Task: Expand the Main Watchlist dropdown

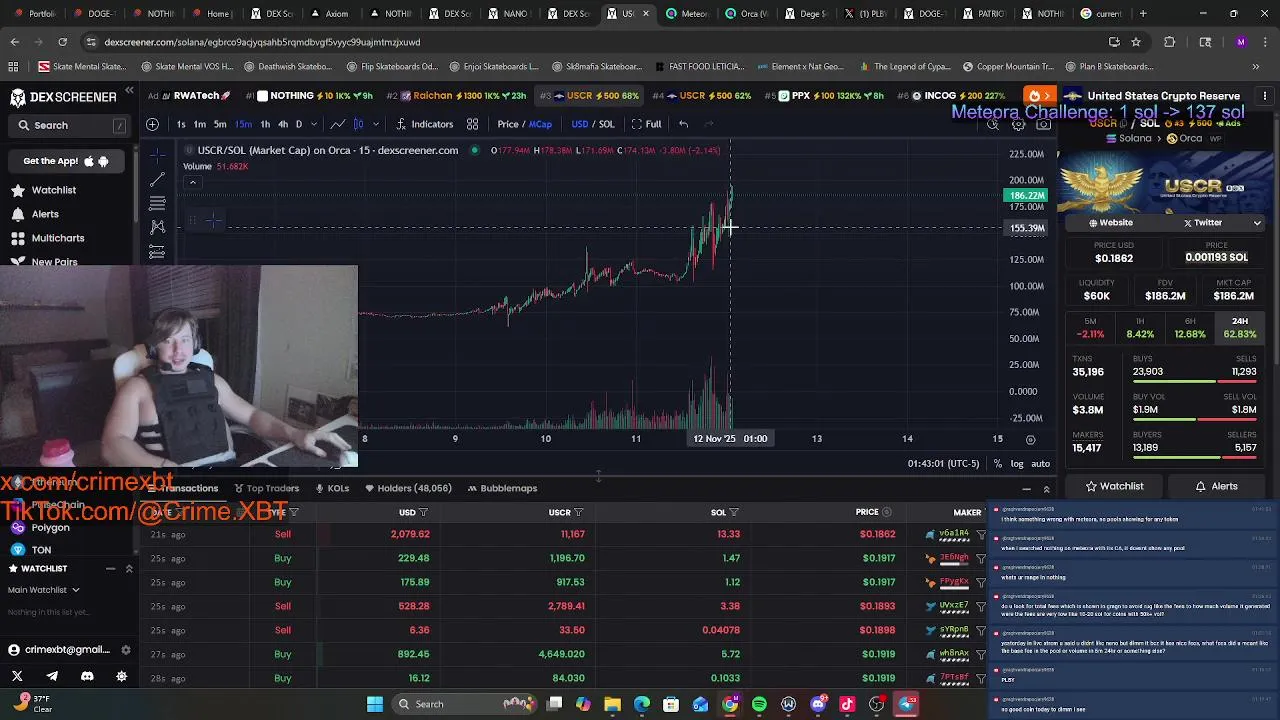Action: click(x=43, y=590)
